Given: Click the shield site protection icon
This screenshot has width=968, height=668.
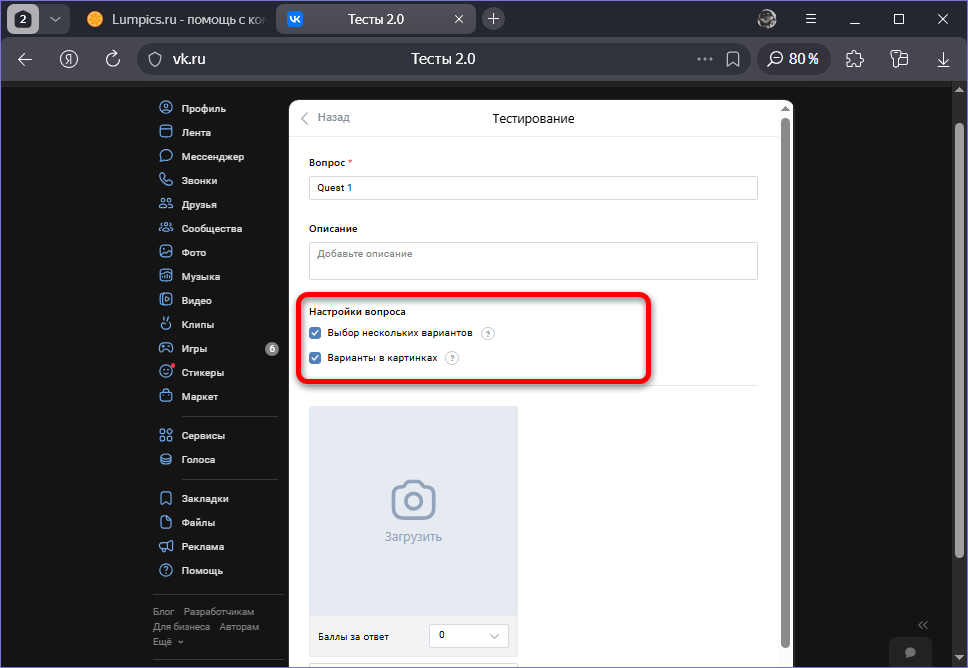Looking at the screenshot, I should click(x=155, y=59).
